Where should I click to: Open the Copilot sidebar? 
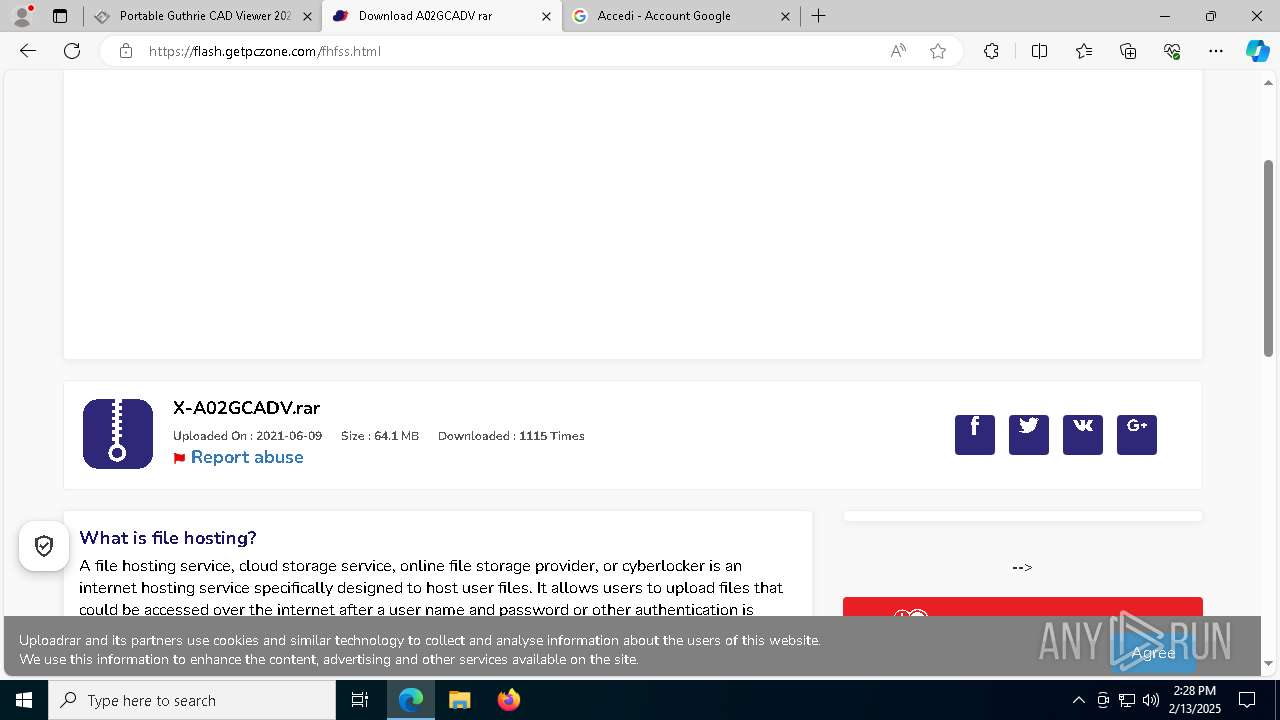point(1257,51)
